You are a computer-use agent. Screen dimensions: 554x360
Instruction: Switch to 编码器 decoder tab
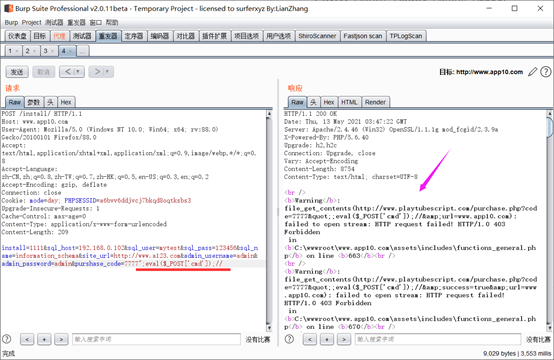pyautogui.click(x=160, y=36)
